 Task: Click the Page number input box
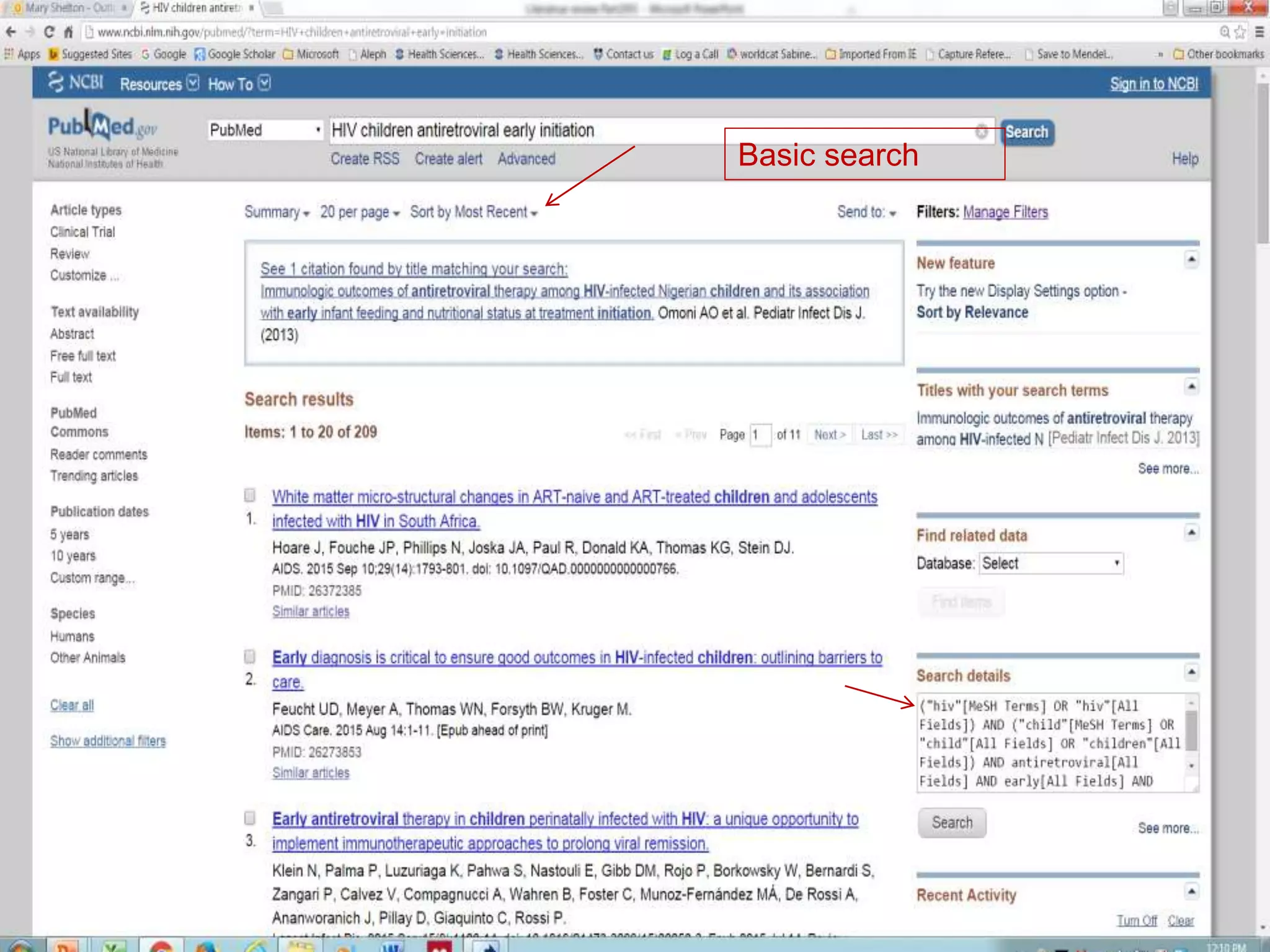click(760, 434)
